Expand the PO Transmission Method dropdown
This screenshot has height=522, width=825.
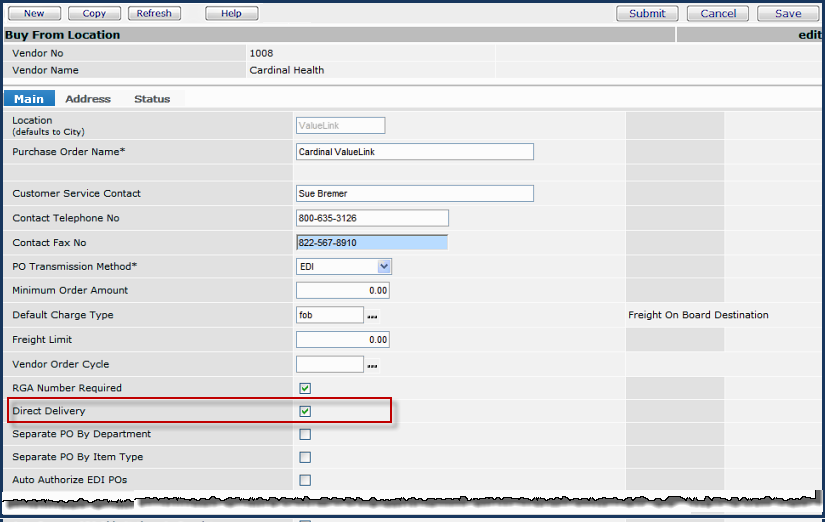[384, 266]
